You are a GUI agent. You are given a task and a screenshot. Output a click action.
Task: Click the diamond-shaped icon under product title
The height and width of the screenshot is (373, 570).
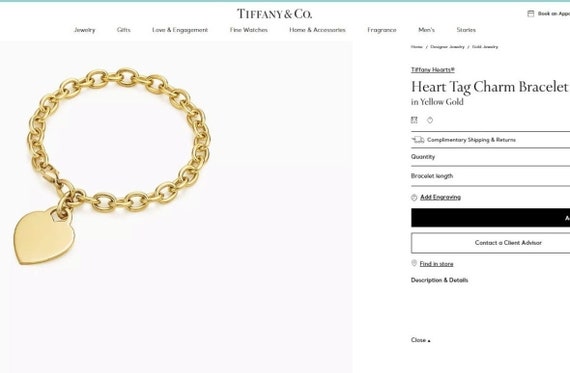coord(430,120)
